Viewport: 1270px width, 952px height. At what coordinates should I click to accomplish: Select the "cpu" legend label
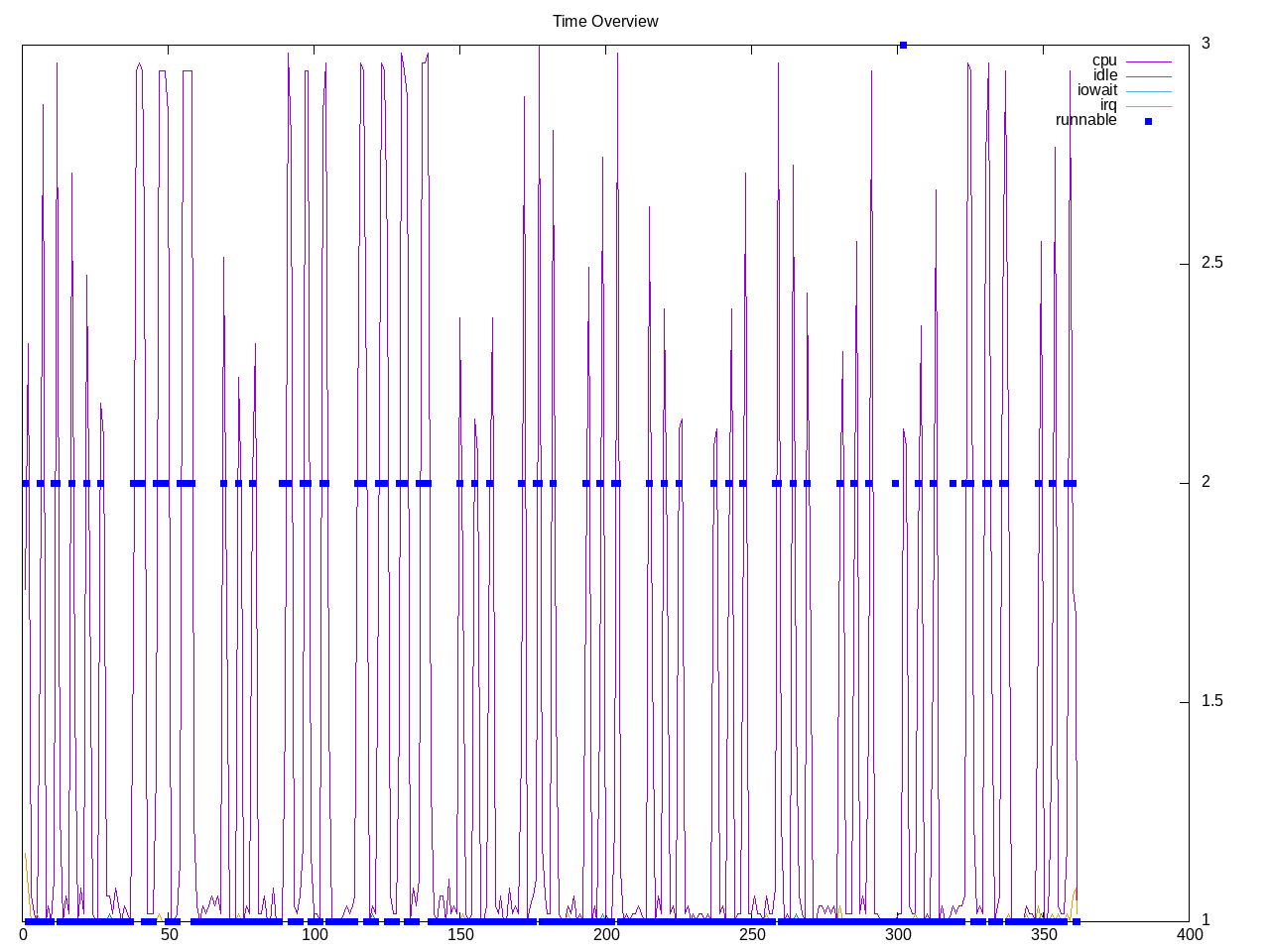point(1103,60)
